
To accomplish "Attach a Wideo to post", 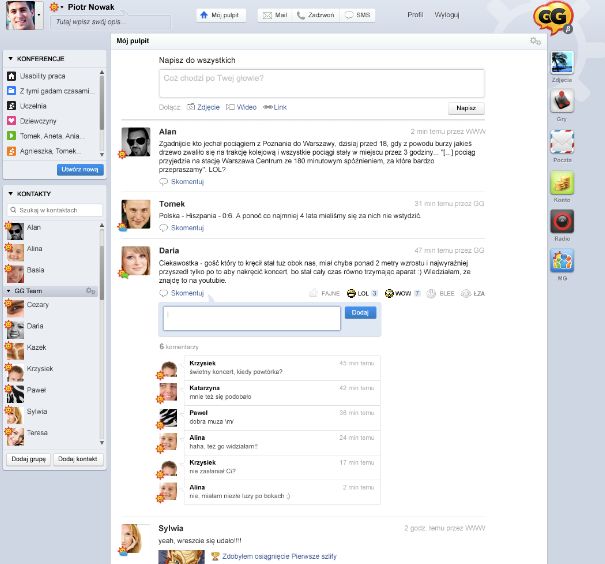I will [x=241, y=107].
